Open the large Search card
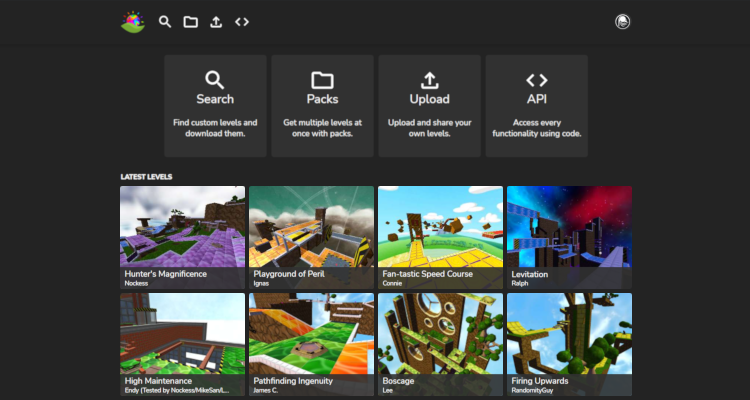Viewport: 750px width, 400px height. tap(215, 105)
